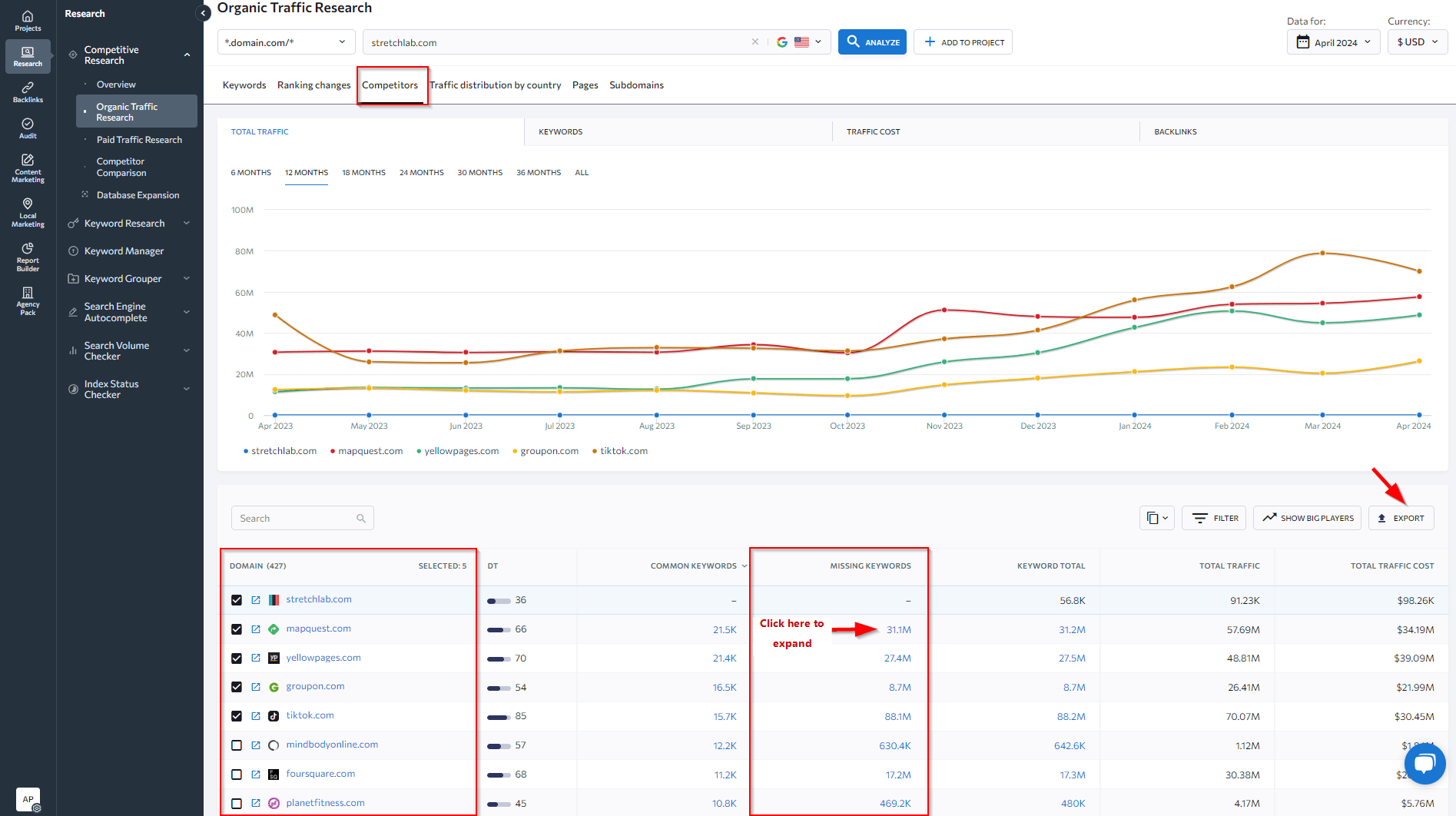The image size is (1456, 816).
Task: Open Keyword Manager in sidebar
Action: click(x=124, y=251)
